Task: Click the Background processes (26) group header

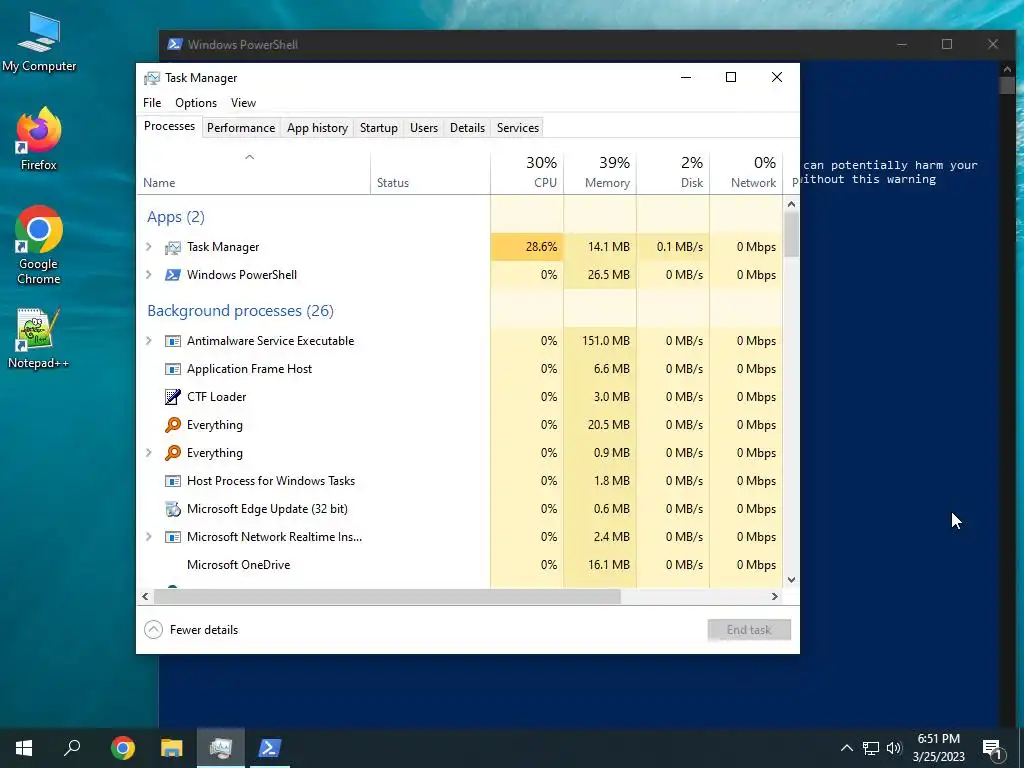Action: (240, 311)
